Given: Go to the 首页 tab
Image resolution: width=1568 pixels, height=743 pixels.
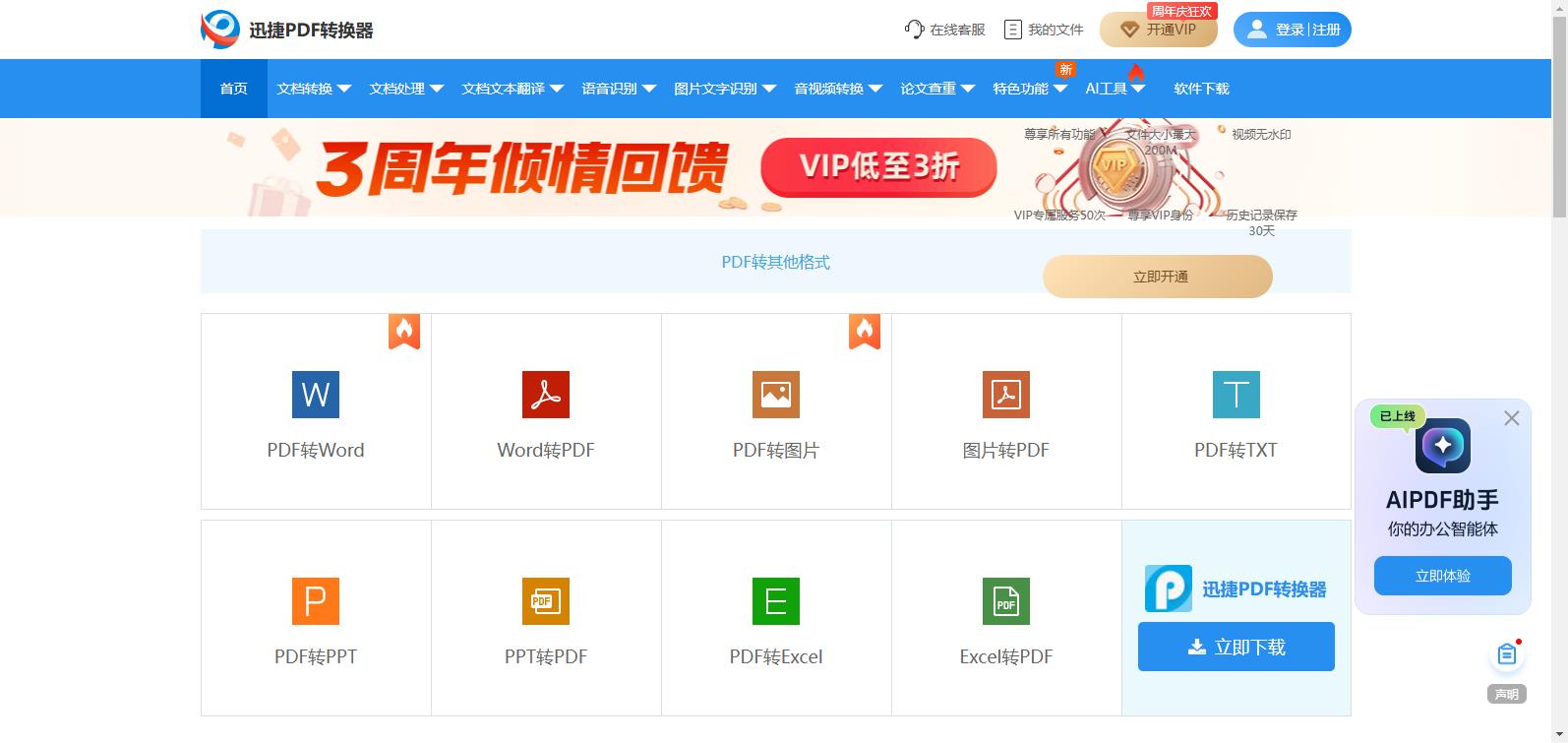Looking at the screenshot, I should [234, 89].
